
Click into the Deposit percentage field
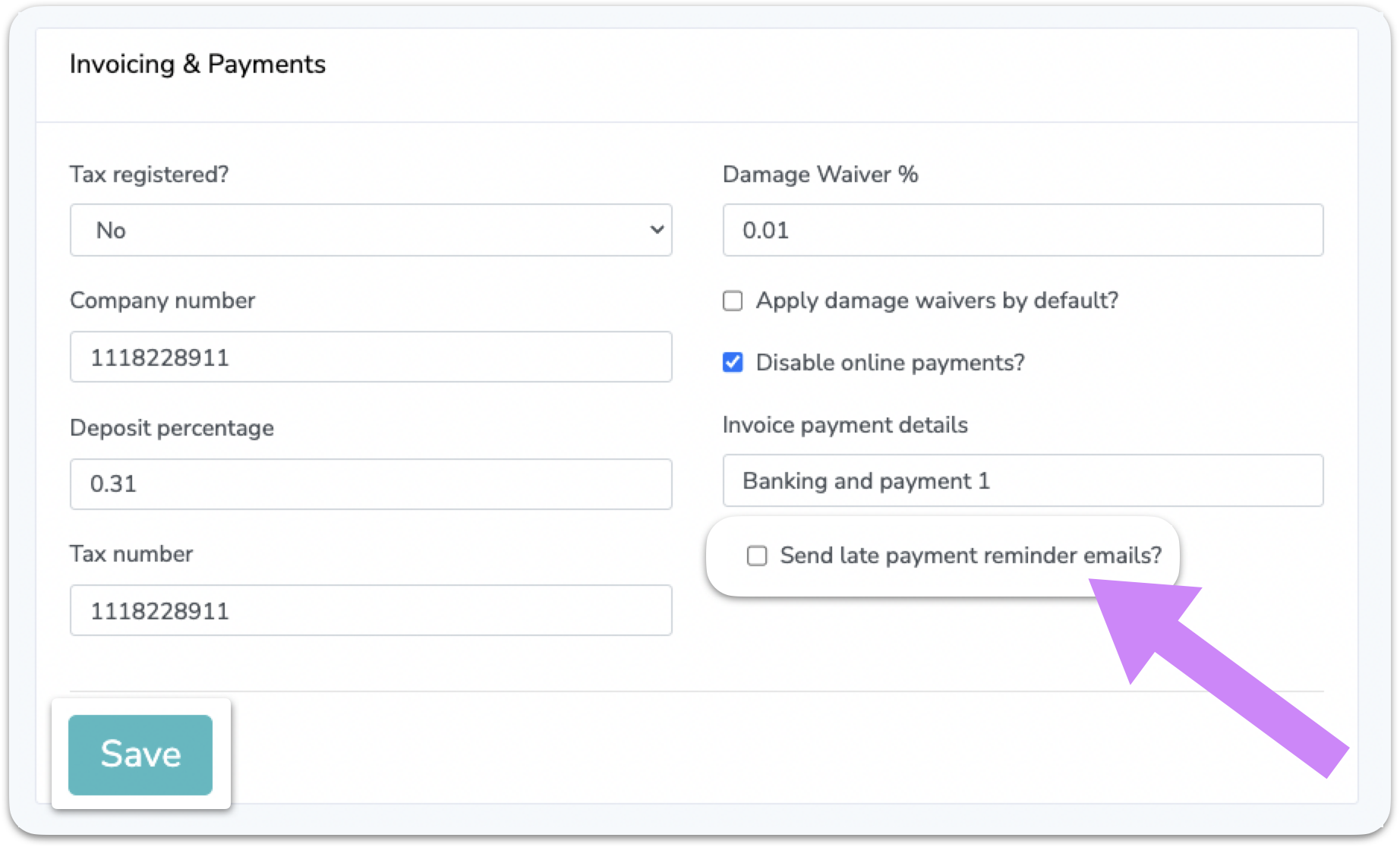tap(370, 483)
